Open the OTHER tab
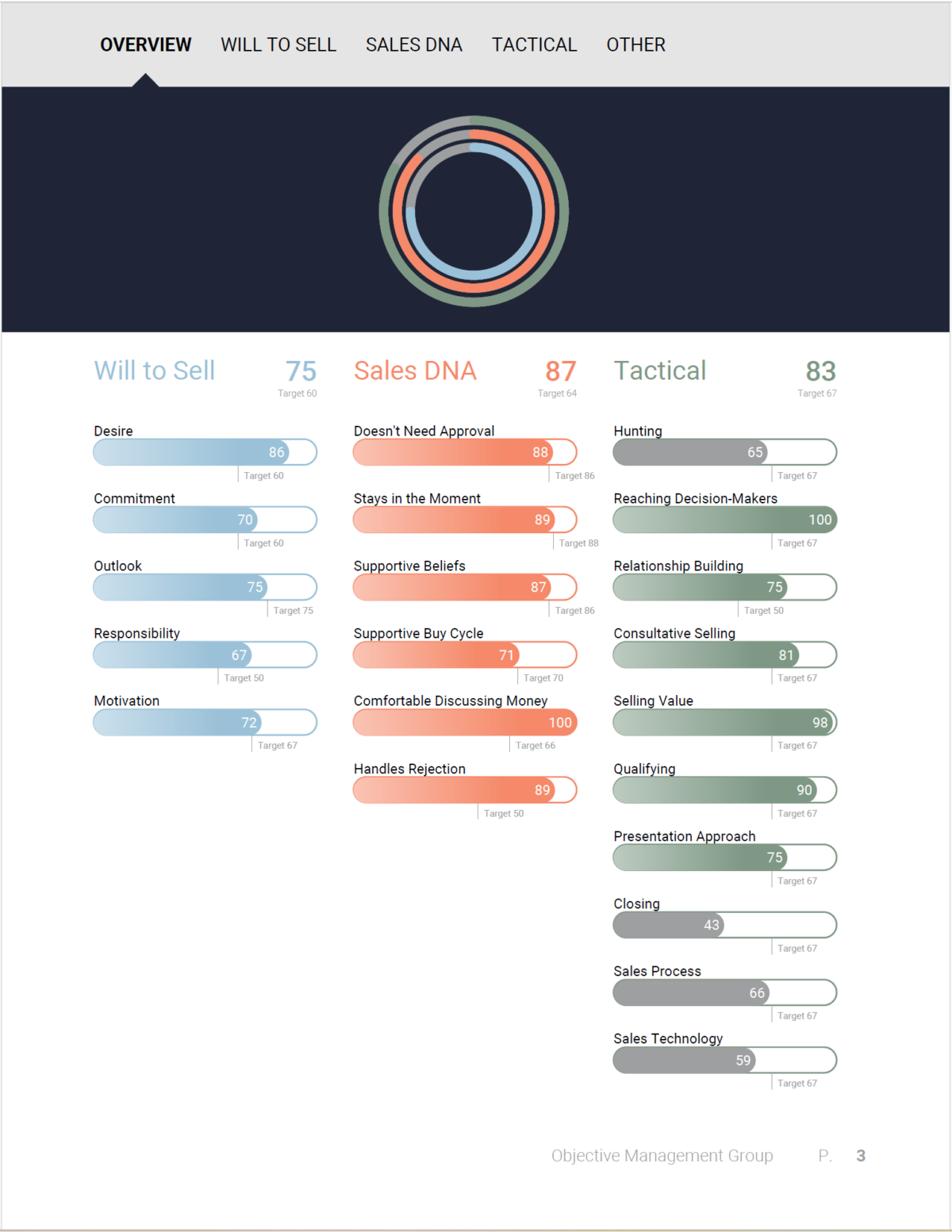Viewport: 952px width, 1232px height. click(x=635, y=45)
